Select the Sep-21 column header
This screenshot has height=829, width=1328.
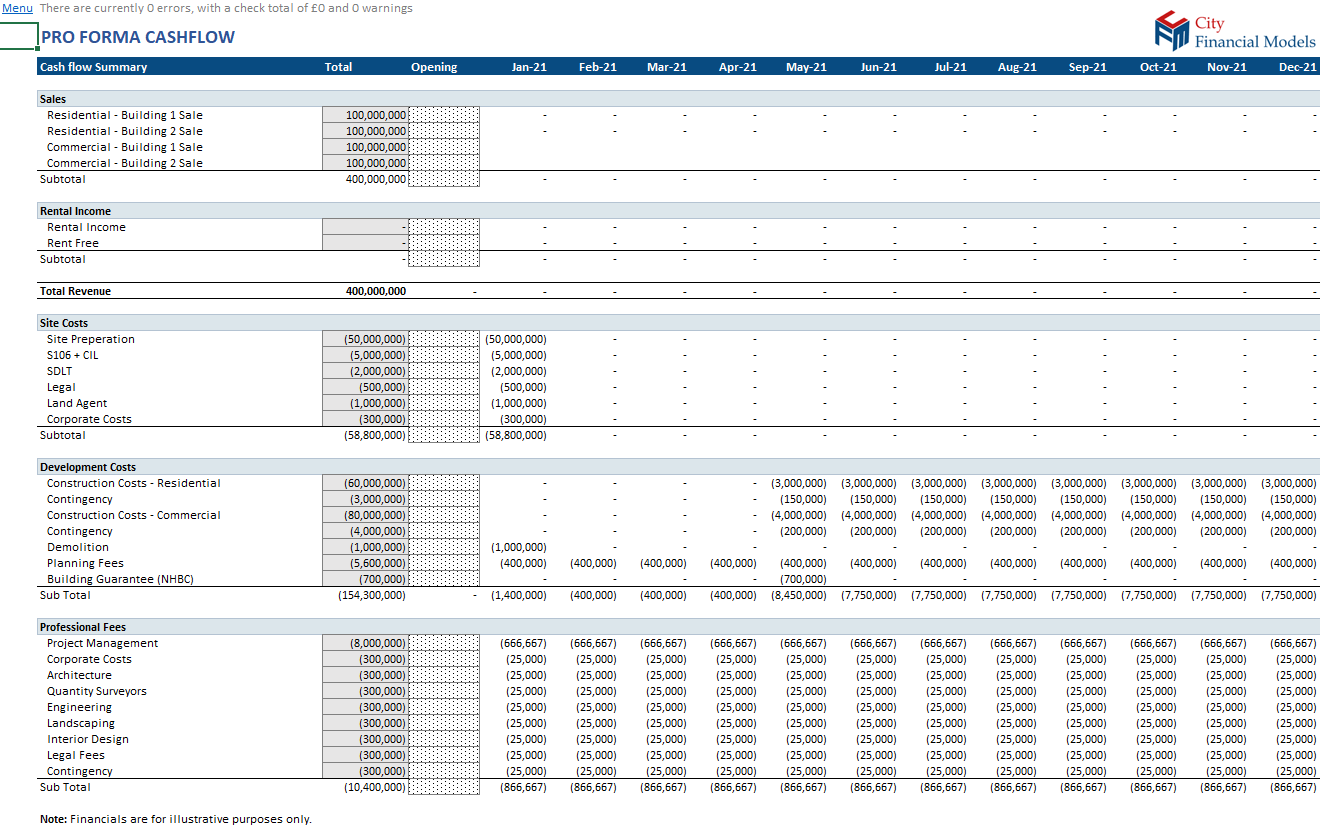coord(1088,67)
